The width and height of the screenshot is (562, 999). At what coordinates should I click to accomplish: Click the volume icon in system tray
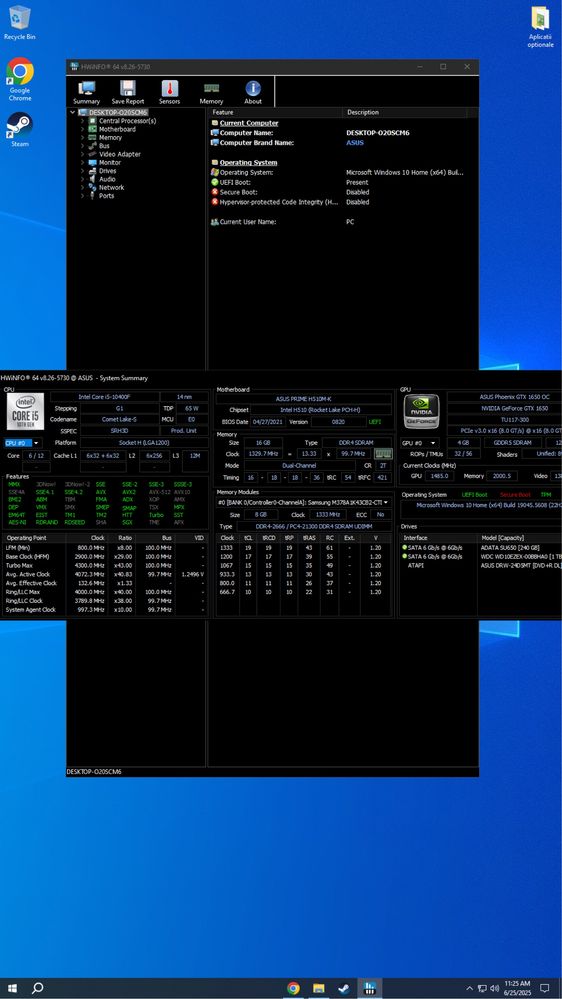point(494,989)
